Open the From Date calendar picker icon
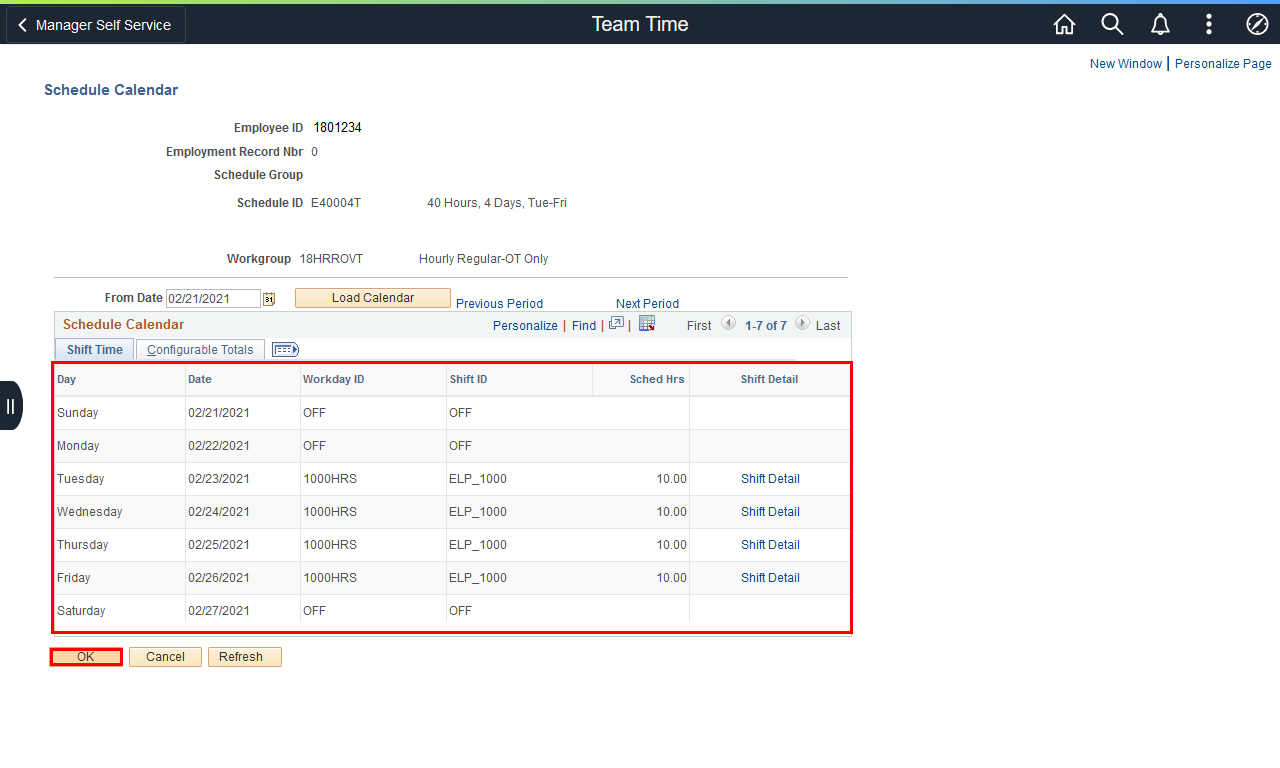This screenshot has height=768, width=1280. click(x=269, y=298)
